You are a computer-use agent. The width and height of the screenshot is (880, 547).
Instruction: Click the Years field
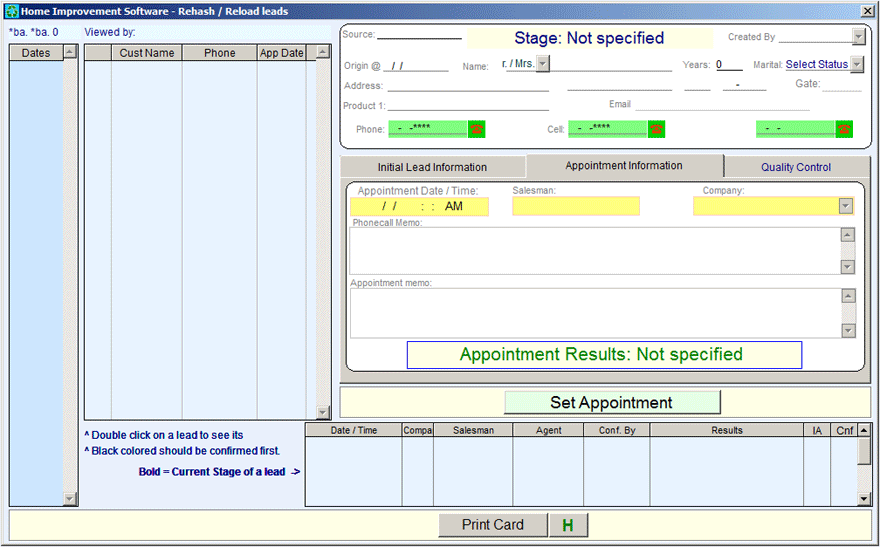729,65
